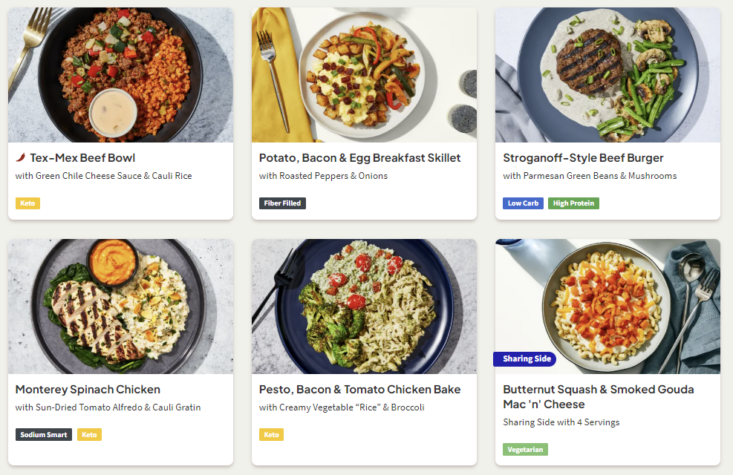Open Potato, Bacon & Egg Breakfast Skillet image
733x475 pixels.
pyautogui.click(x=364, y=75)
